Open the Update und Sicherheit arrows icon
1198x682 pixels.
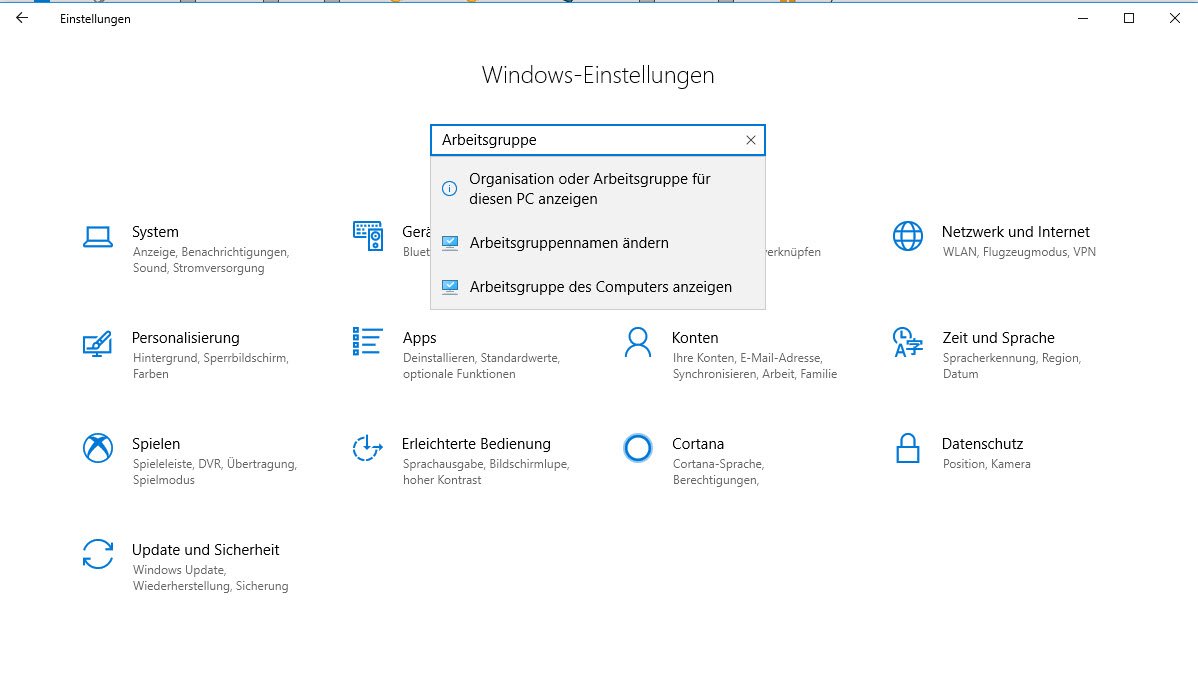point(98,554)
